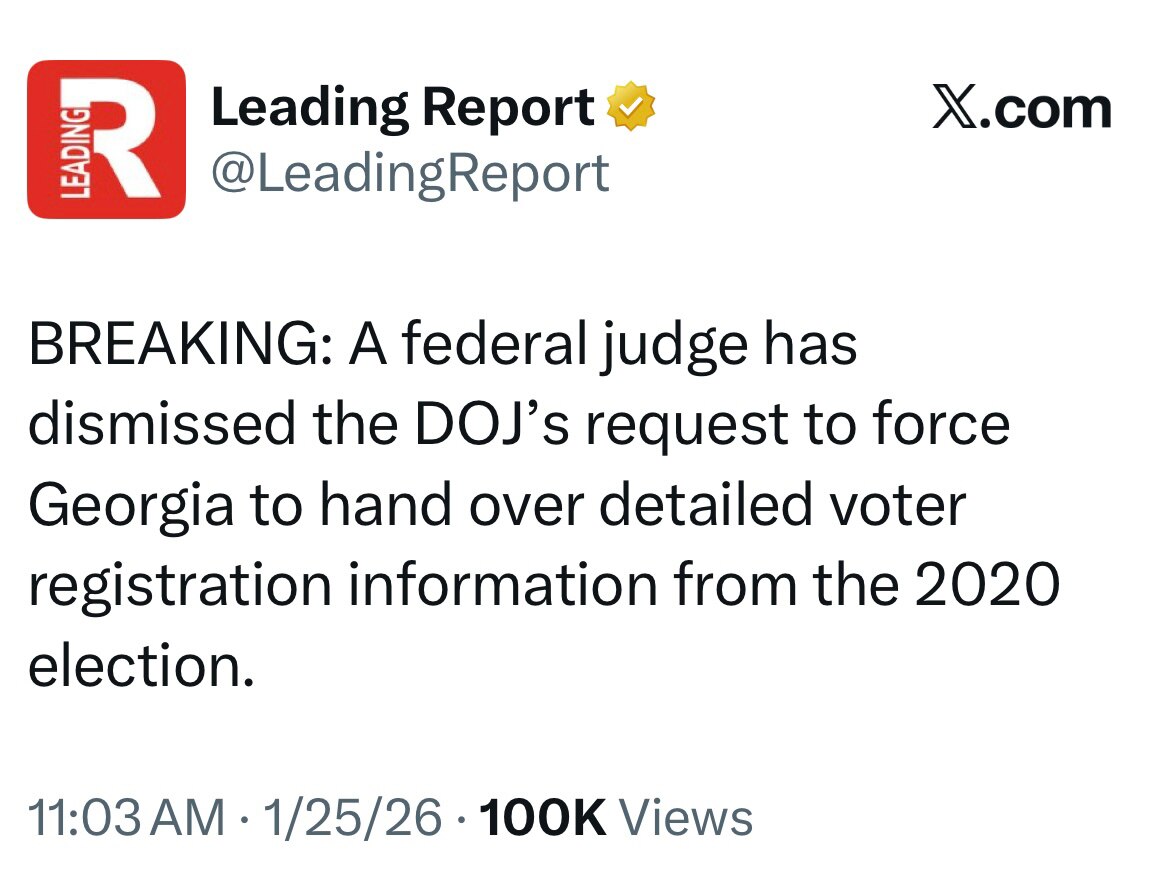1170x880 pixels.
Task: Open the Leading Report display name
Action: 402,108
